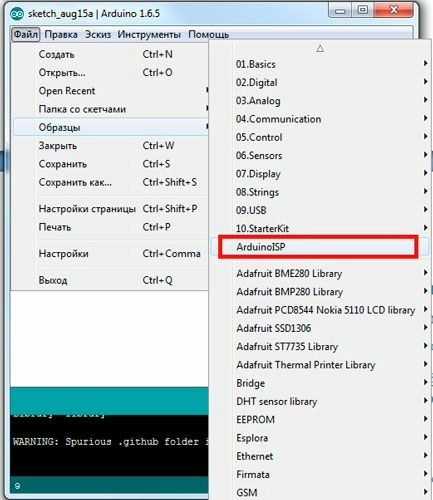
Task: Choose Открыть... from File menu
Action: click(x=110, y=73)
